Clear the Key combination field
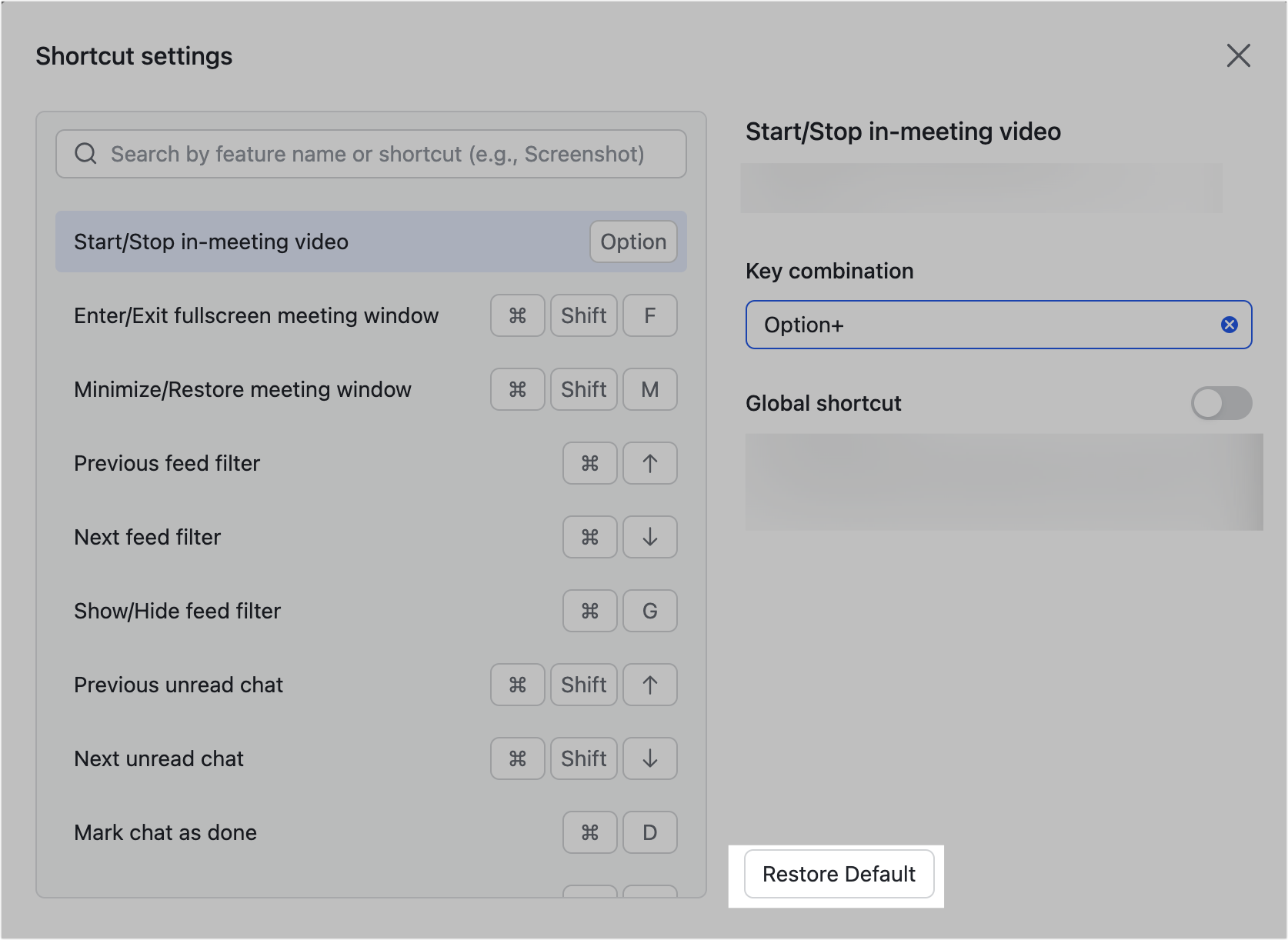The height and width of the screenshot is (940, 1288). [x=1229, y=325]
